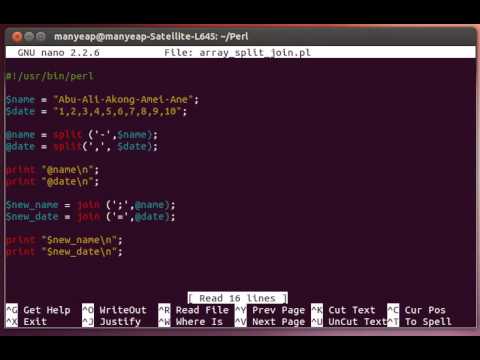This screenshot has width=480, height=360.
Task: Click the ^T To Spell shortcut
Action: [x=420, y=322]
